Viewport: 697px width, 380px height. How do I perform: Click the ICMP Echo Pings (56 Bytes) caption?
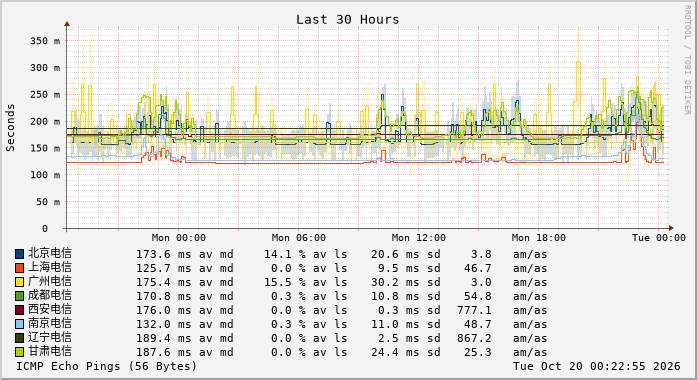click(x=106, y=366)
